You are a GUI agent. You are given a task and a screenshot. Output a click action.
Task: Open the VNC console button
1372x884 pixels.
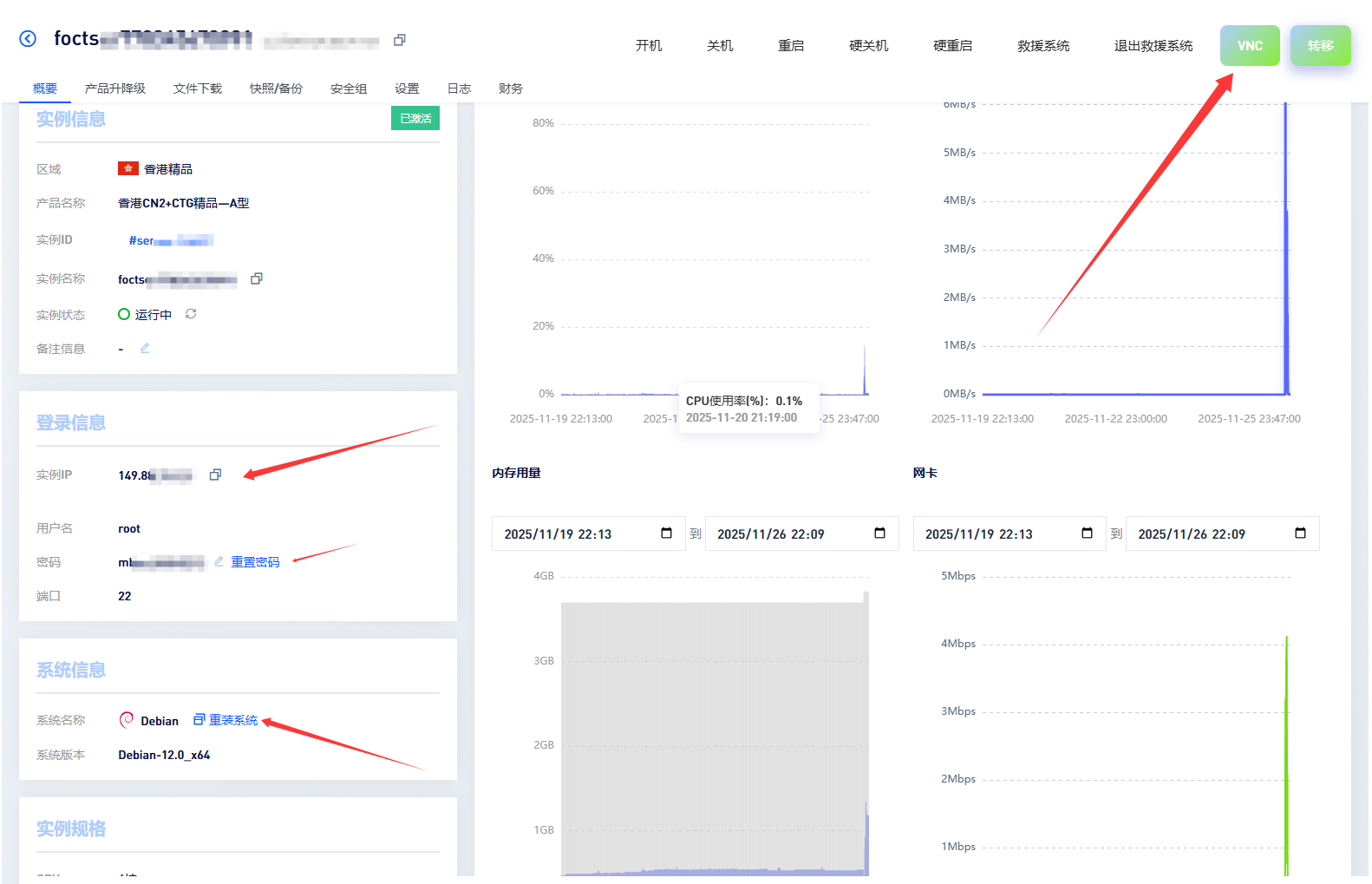point(1249,46)
